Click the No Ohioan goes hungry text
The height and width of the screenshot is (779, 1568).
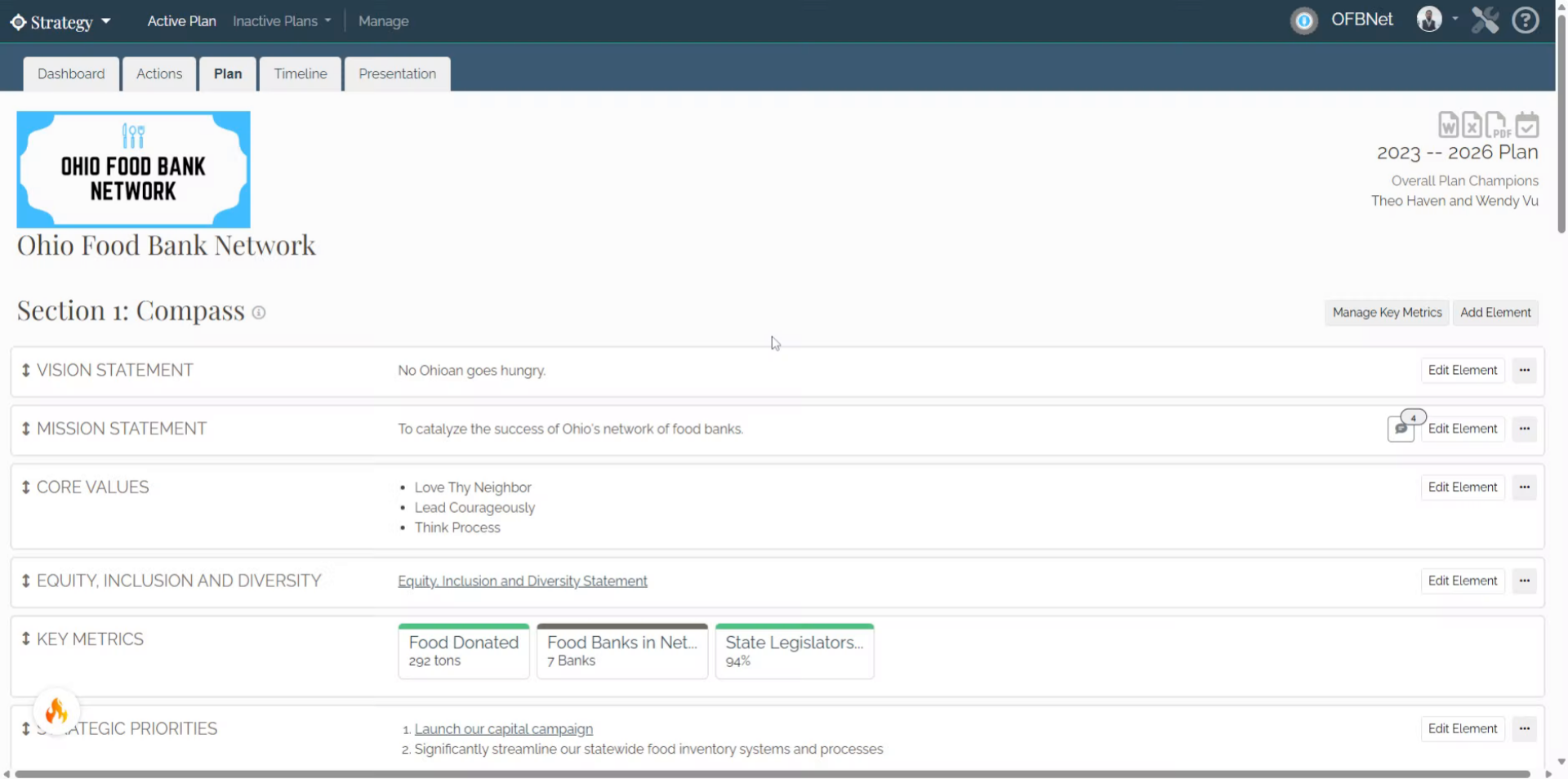pyautogui.click(x=472, y=371)
